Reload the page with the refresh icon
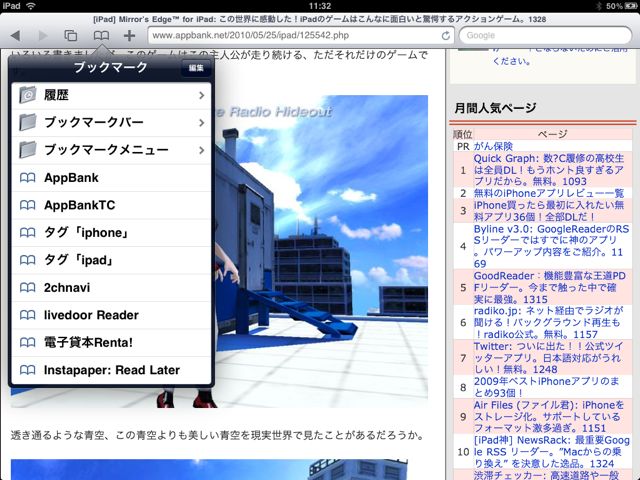This screenshot has height=480, width=640. coord(446,36)
